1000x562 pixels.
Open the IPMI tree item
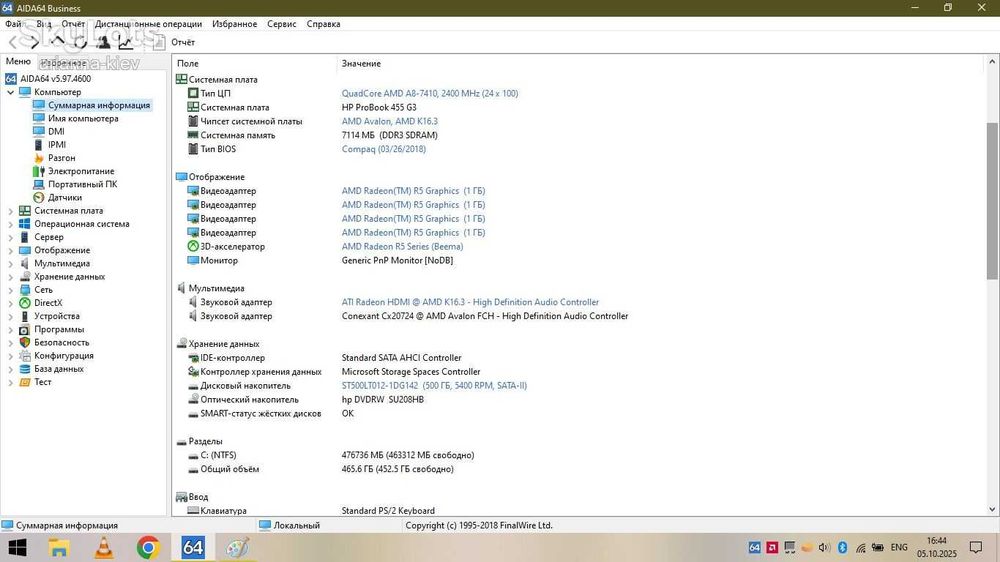click(x=57, y=145)
